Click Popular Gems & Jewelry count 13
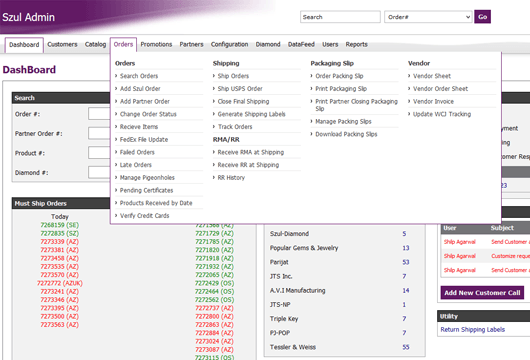Screen dimensions: 530x360 click(x=406, y=248)
